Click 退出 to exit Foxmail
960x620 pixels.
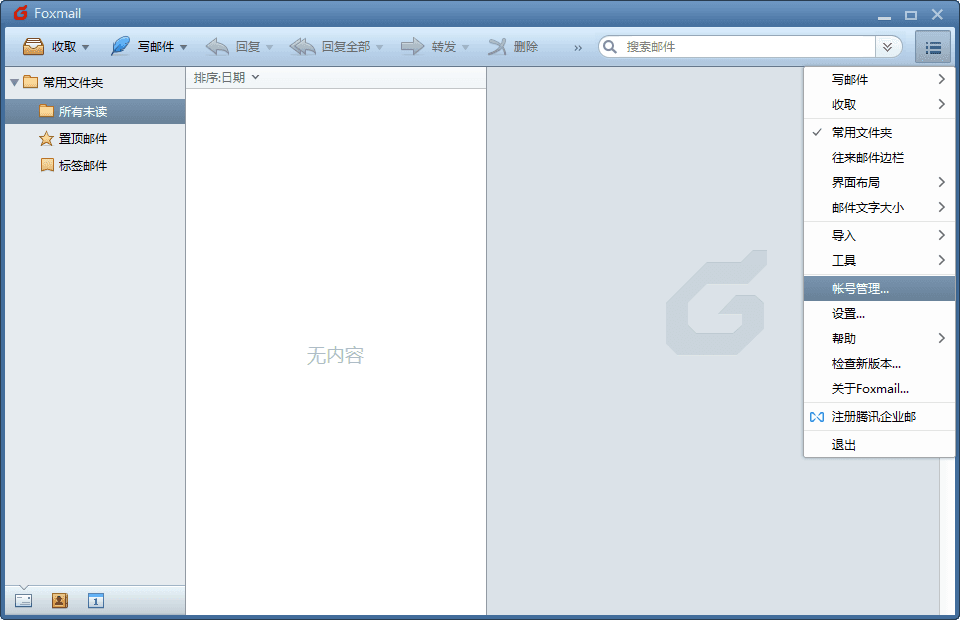point(844,445)
